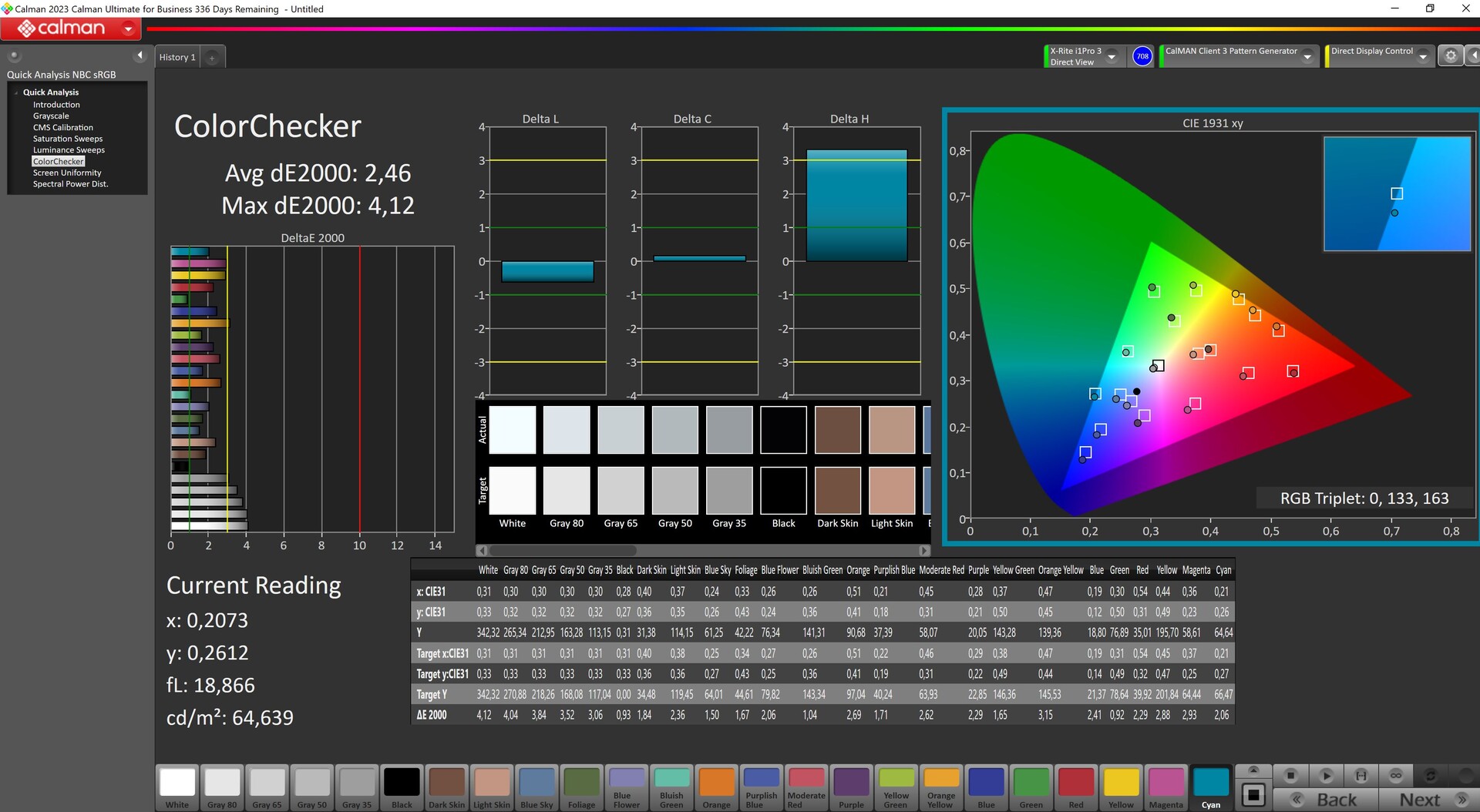Click the horizontal scrollbar under the swatch comparison
This screenshot has width=1480, height=812.
[x=563, y=551]
